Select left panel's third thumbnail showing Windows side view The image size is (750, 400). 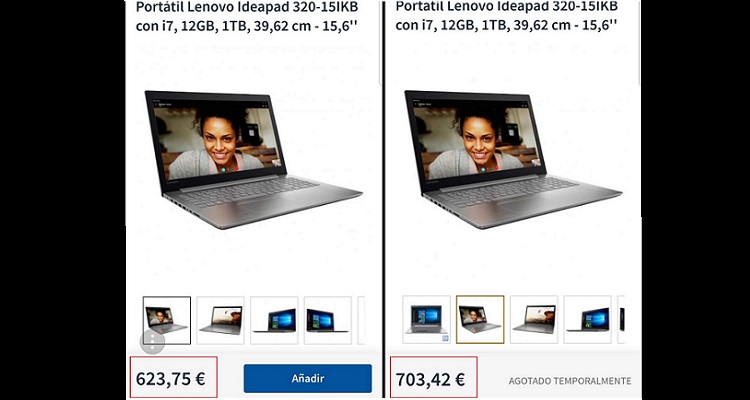pyautogui.click(x=274, y=320)
